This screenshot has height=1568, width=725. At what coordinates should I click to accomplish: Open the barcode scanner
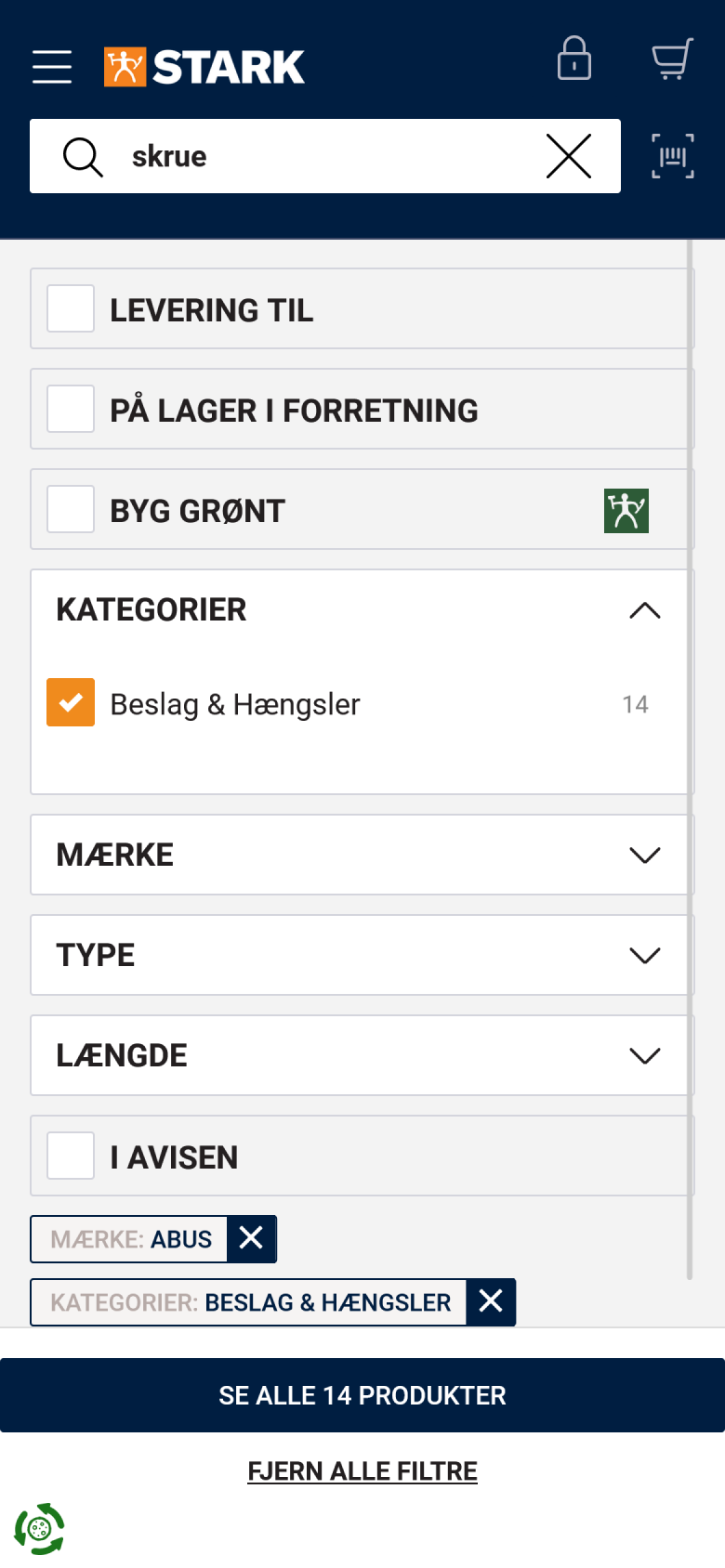pos(673,156)
